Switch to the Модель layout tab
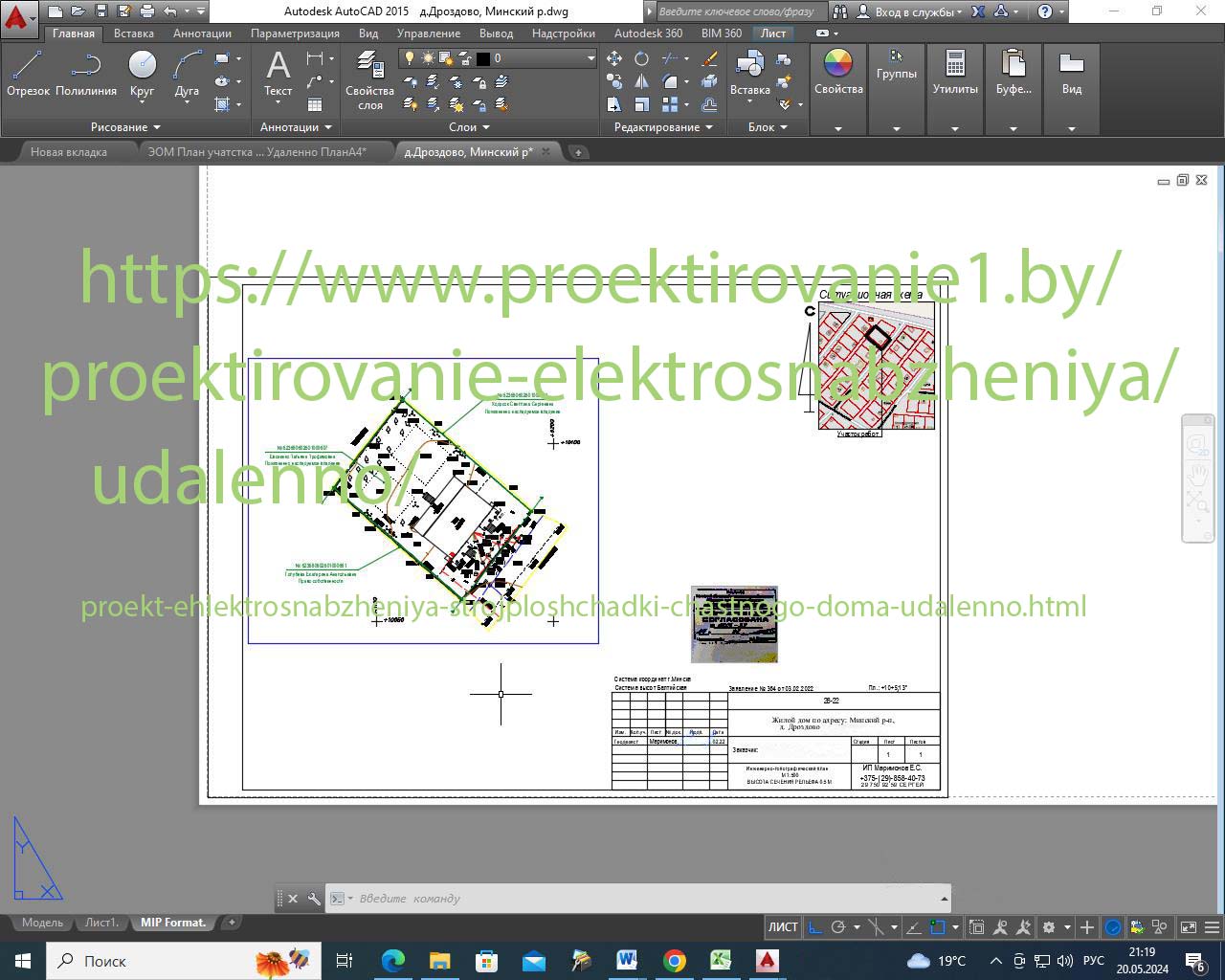This screenshot has width=1225, height=980. pyautogui.click(x=42, y=923)
